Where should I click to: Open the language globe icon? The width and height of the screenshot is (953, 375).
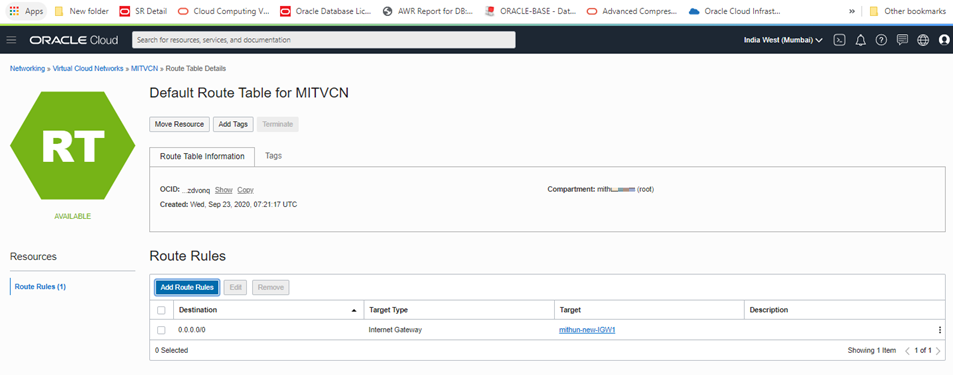tap(923, 40)
